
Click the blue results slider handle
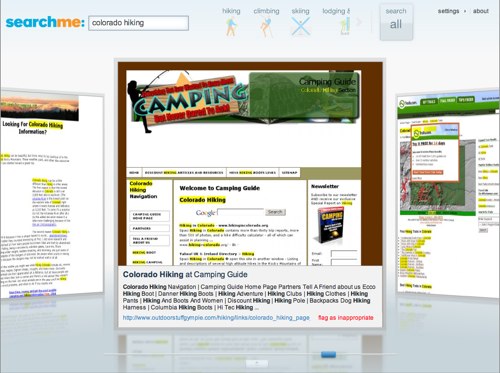click(x=328, y=354)
